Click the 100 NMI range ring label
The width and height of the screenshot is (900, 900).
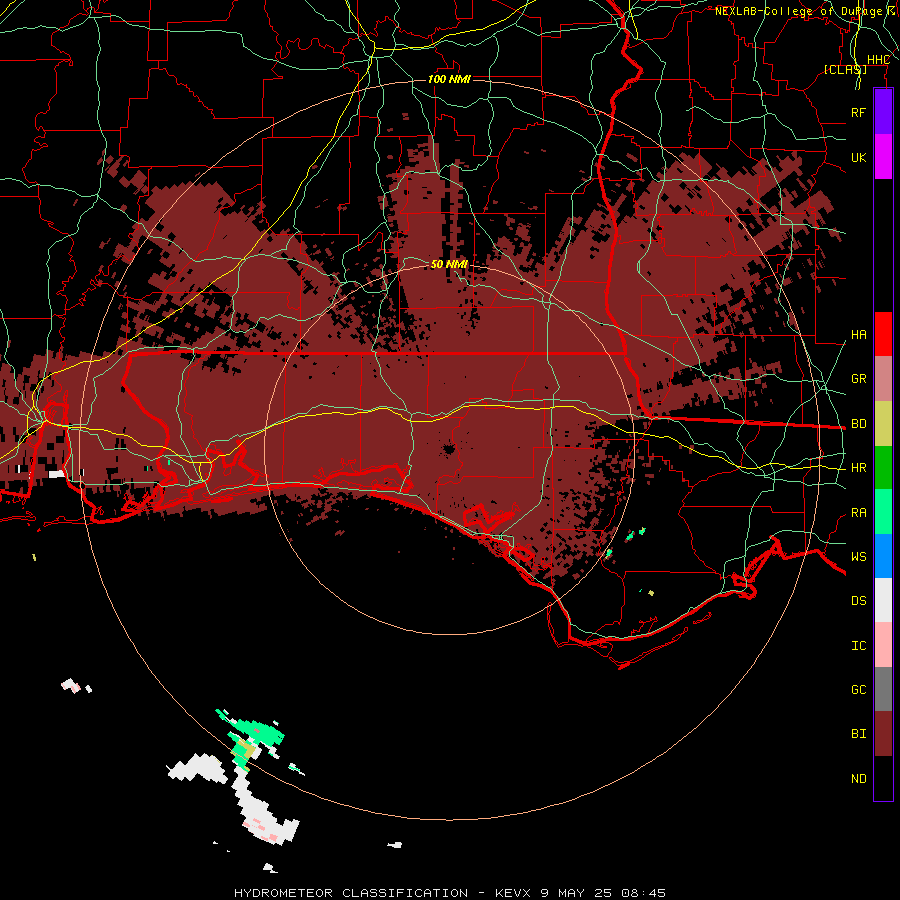449,79
